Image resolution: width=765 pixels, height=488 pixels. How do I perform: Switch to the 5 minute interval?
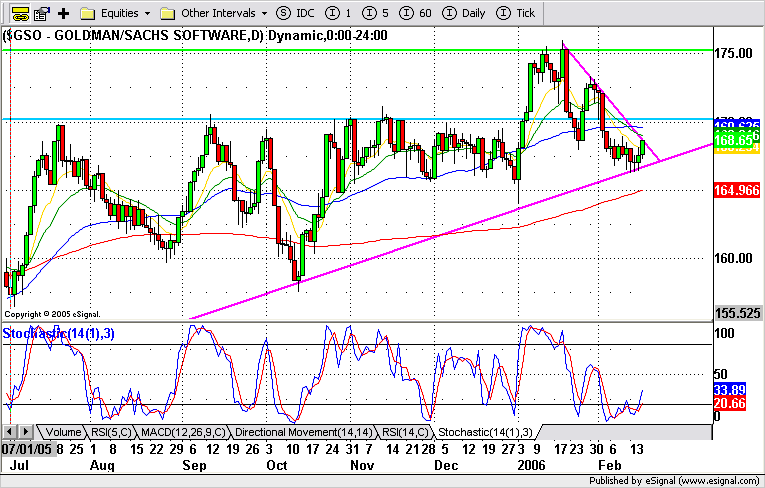(376, 13)
